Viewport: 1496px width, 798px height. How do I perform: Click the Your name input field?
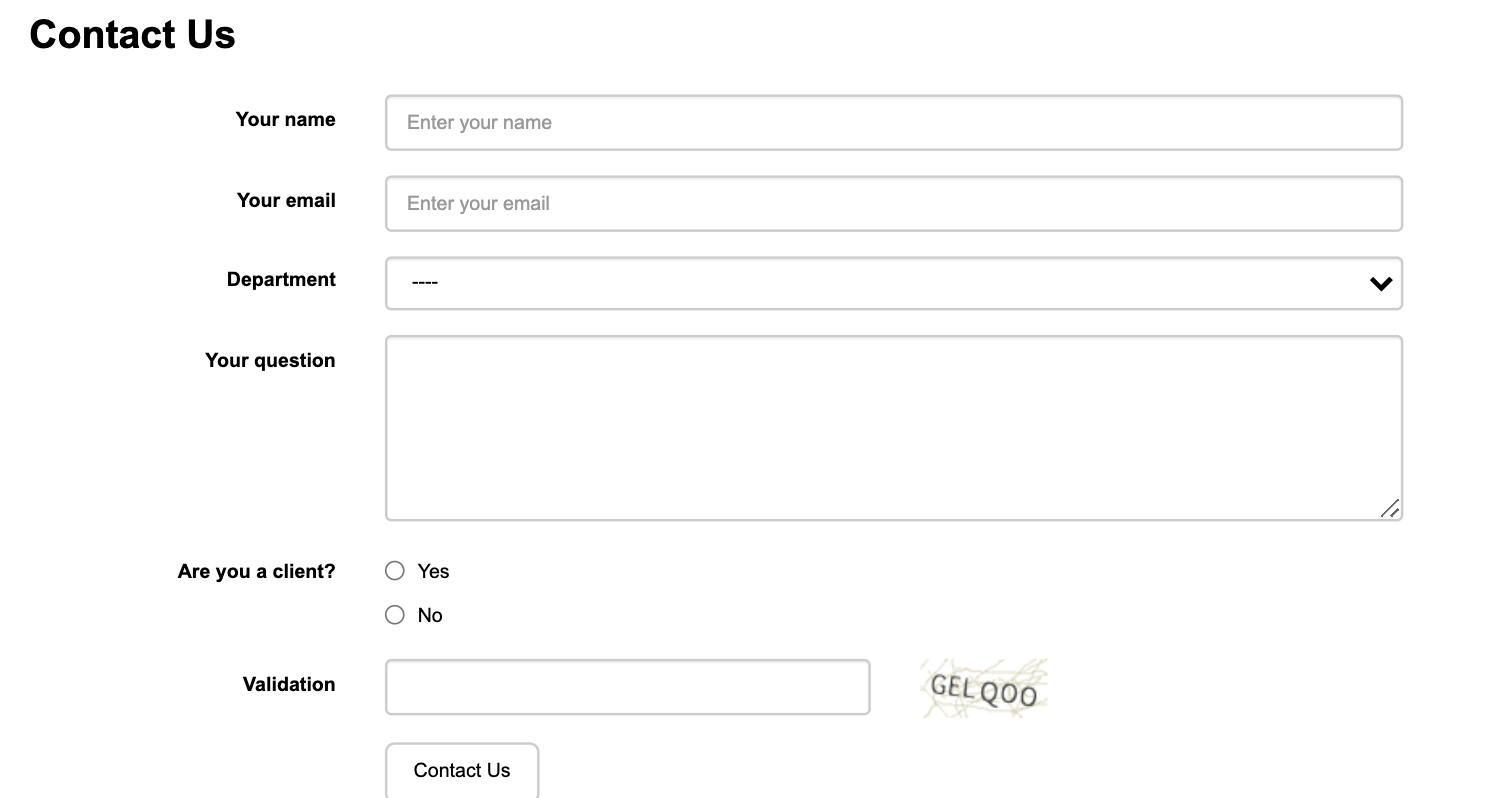894,123
